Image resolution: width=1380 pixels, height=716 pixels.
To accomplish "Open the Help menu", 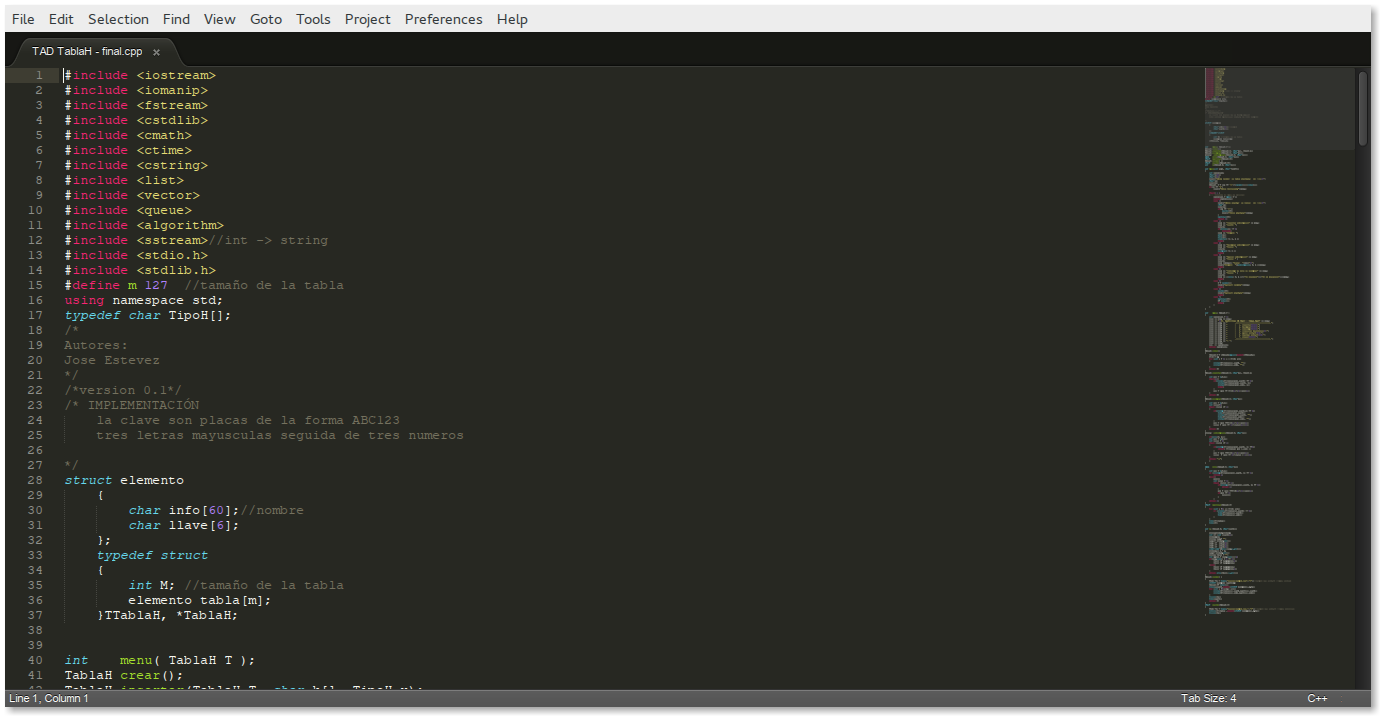I will 512,18.
